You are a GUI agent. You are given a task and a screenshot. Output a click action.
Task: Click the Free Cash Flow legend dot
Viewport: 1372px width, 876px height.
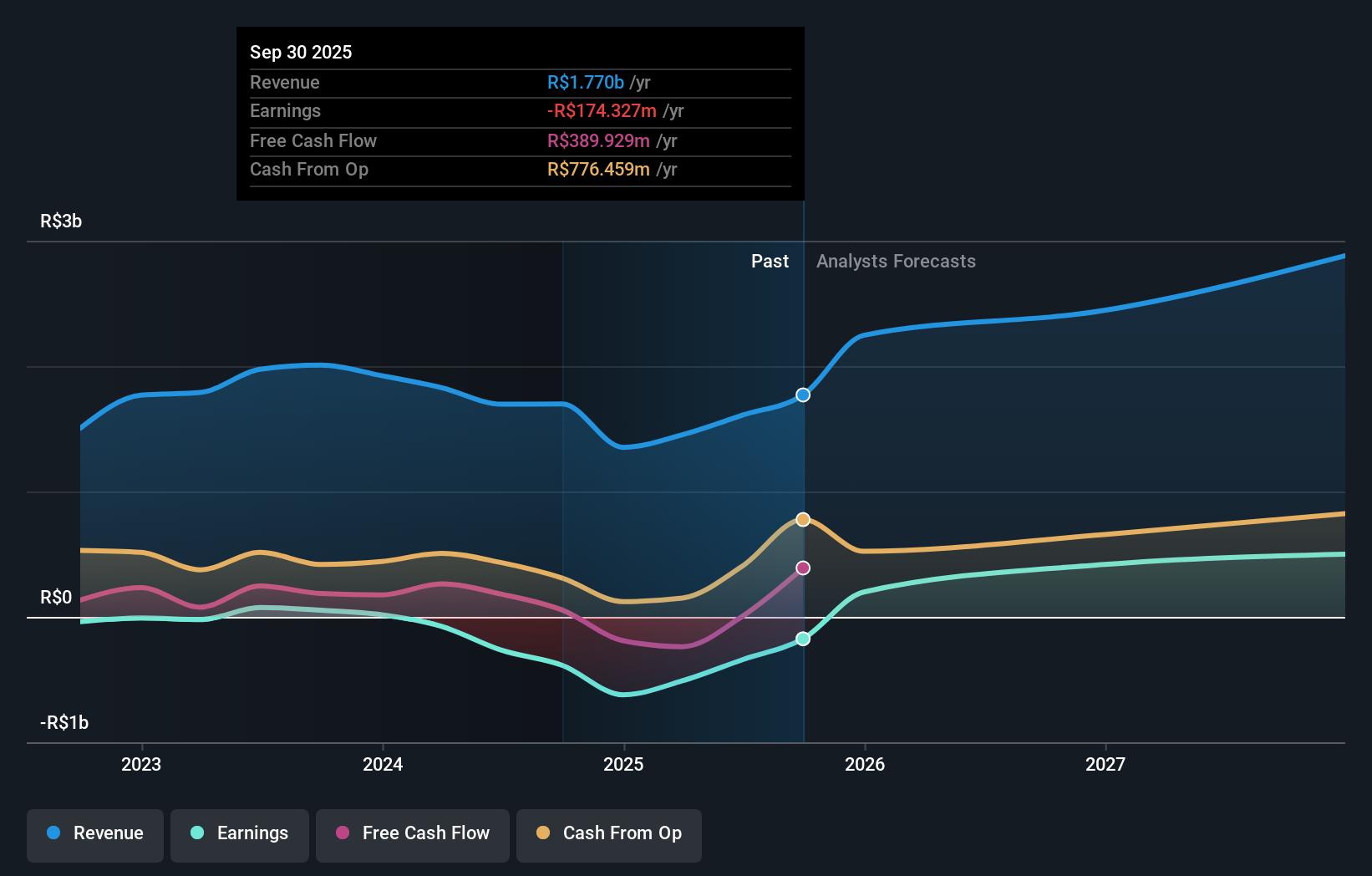click(343, 834)
